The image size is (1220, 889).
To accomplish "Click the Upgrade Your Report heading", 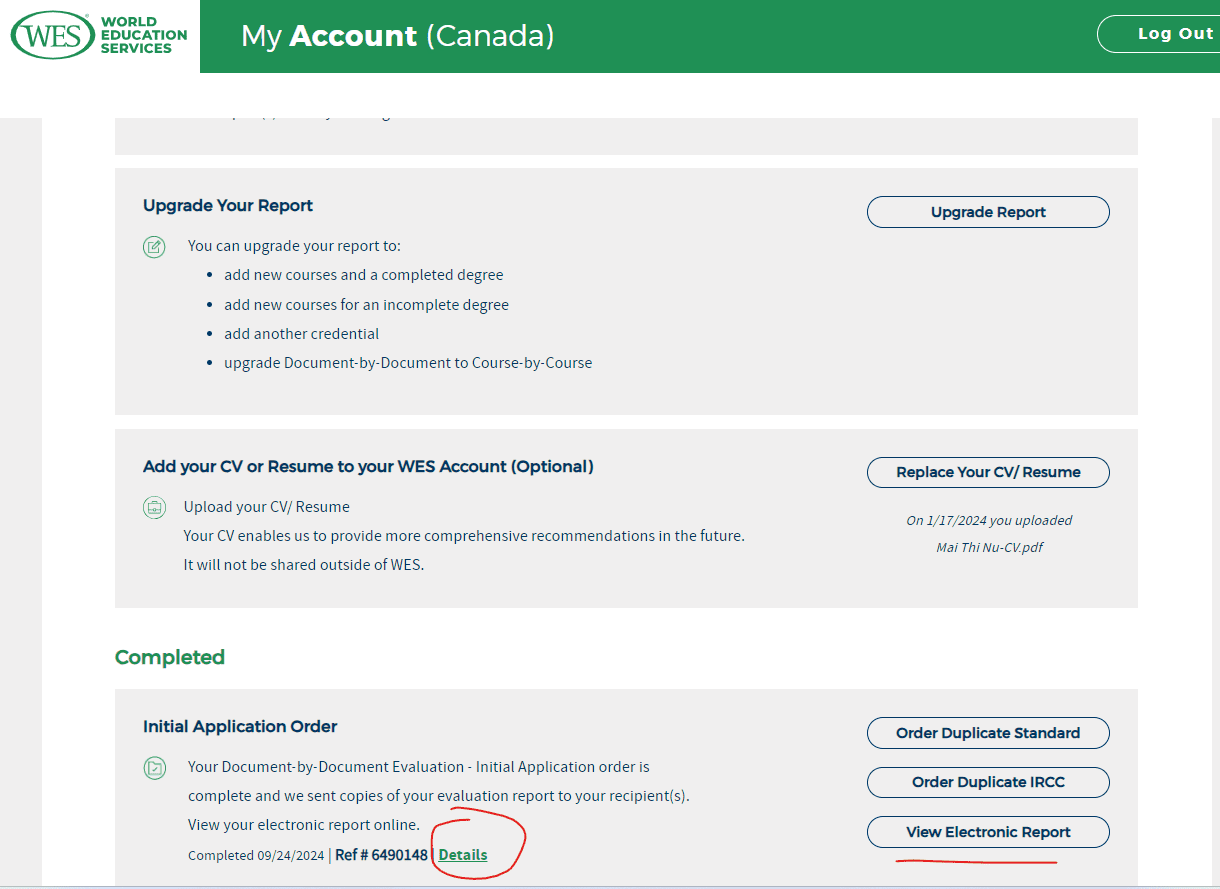I will 228,205.
